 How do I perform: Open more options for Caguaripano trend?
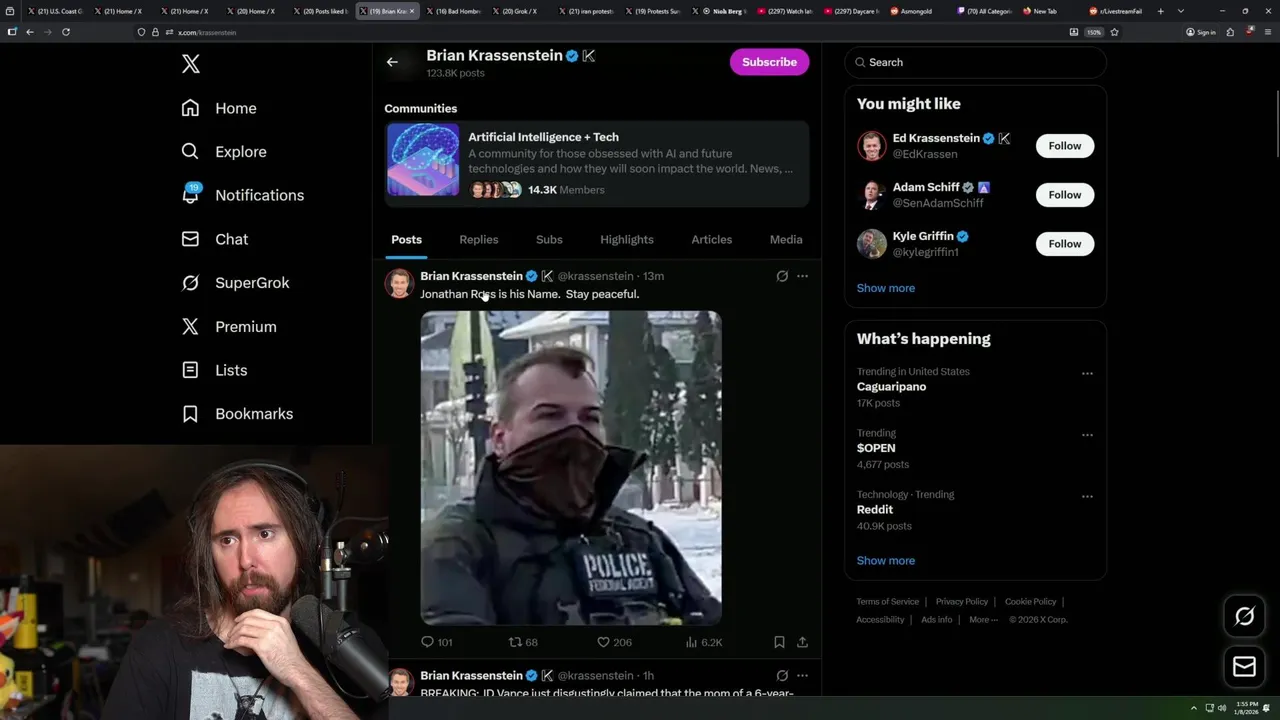click(1087, 373)
